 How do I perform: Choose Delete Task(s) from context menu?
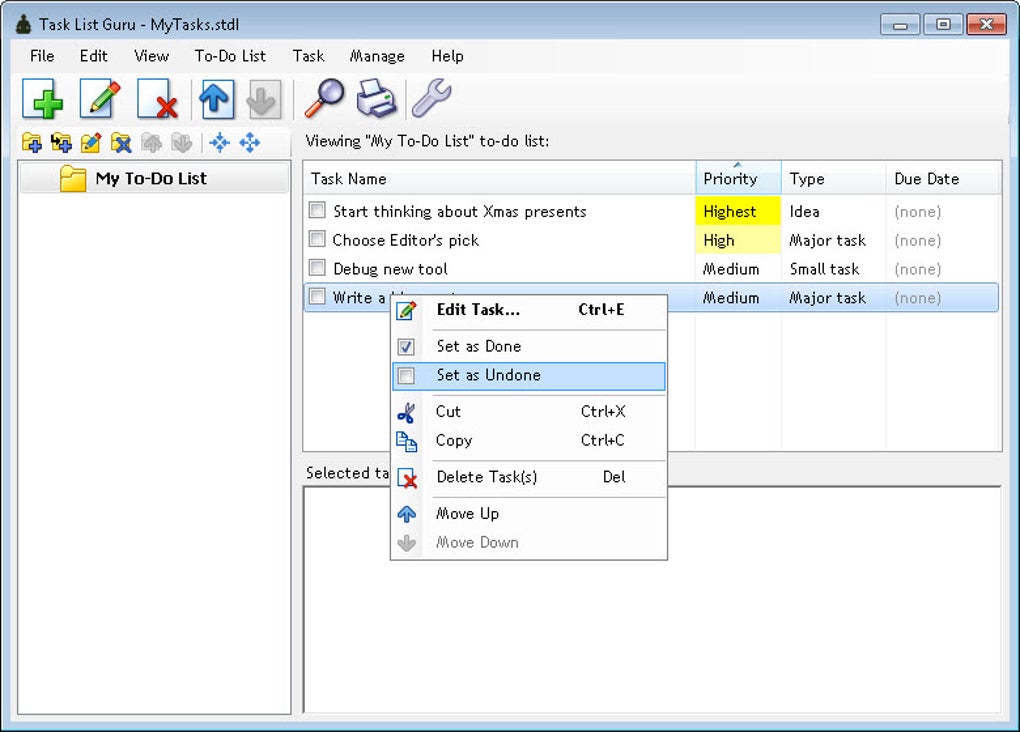[x=529, y=478]
